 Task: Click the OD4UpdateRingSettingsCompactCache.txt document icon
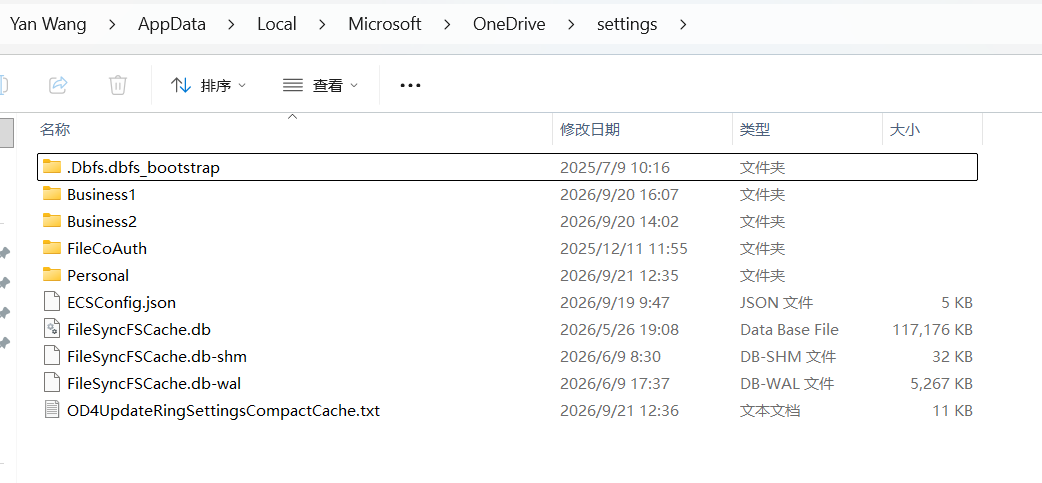[52, 410]
